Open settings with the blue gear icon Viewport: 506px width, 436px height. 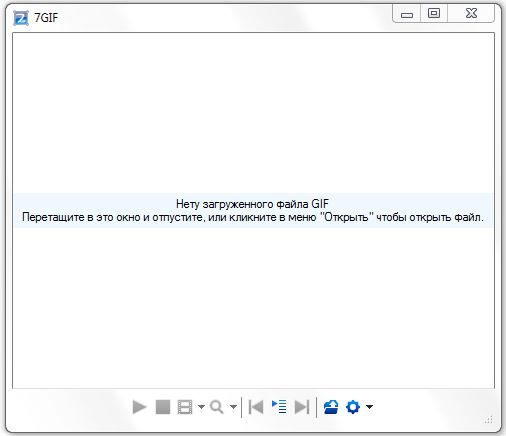[353, 407]
